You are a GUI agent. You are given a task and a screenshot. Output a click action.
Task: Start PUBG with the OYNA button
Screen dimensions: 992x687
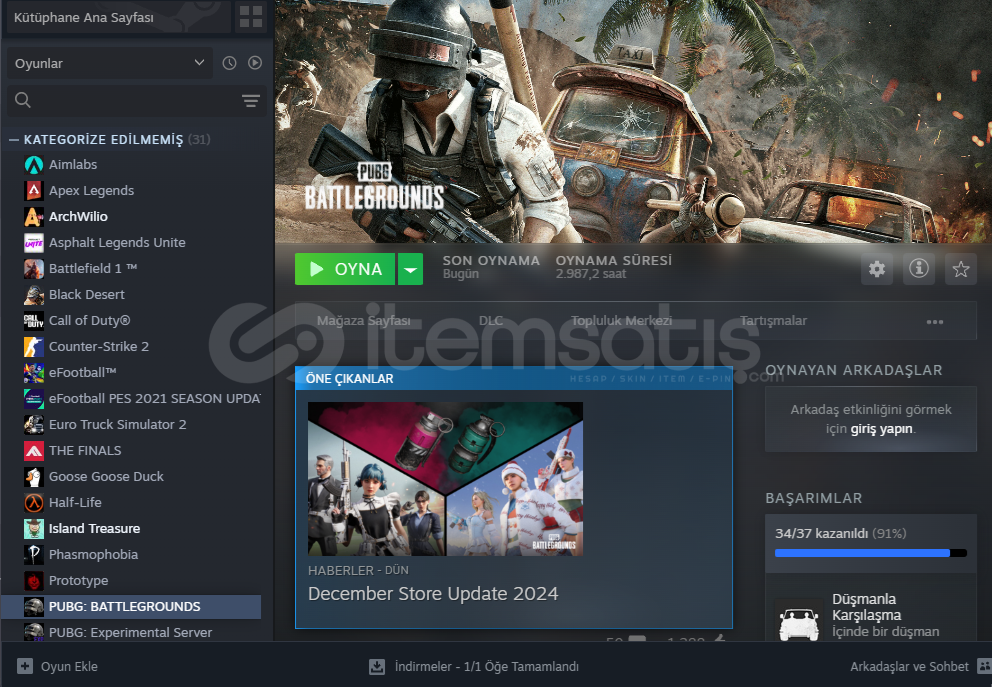[345, 269]
